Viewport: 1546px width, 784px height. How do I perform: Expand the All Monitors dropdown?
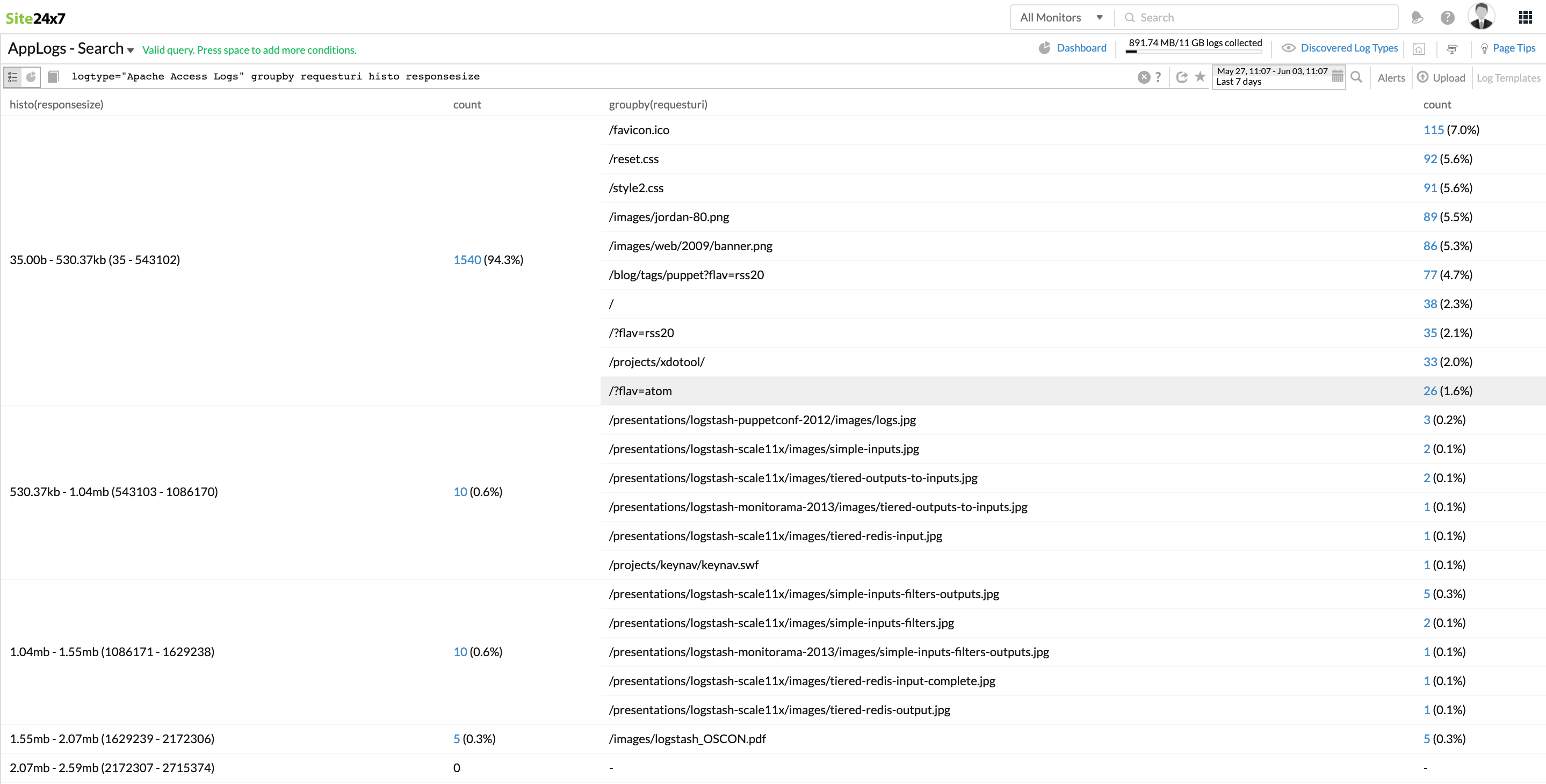[x=1060, y=17]
